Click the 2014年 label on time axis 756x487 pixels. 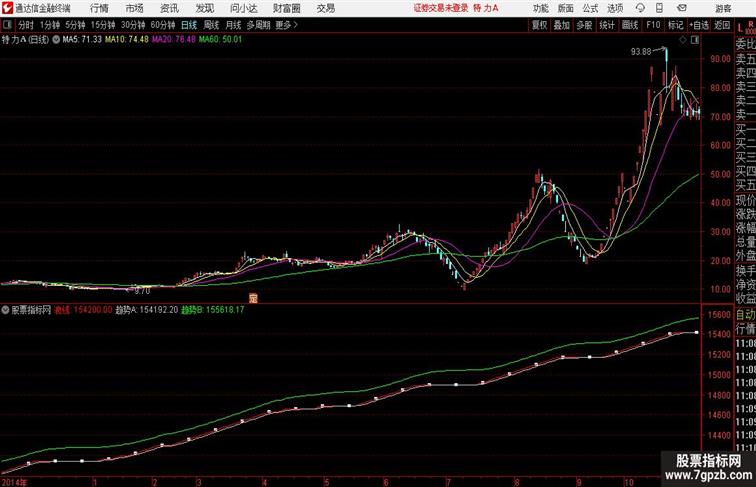pyautogui.click(x=14, y=482)
